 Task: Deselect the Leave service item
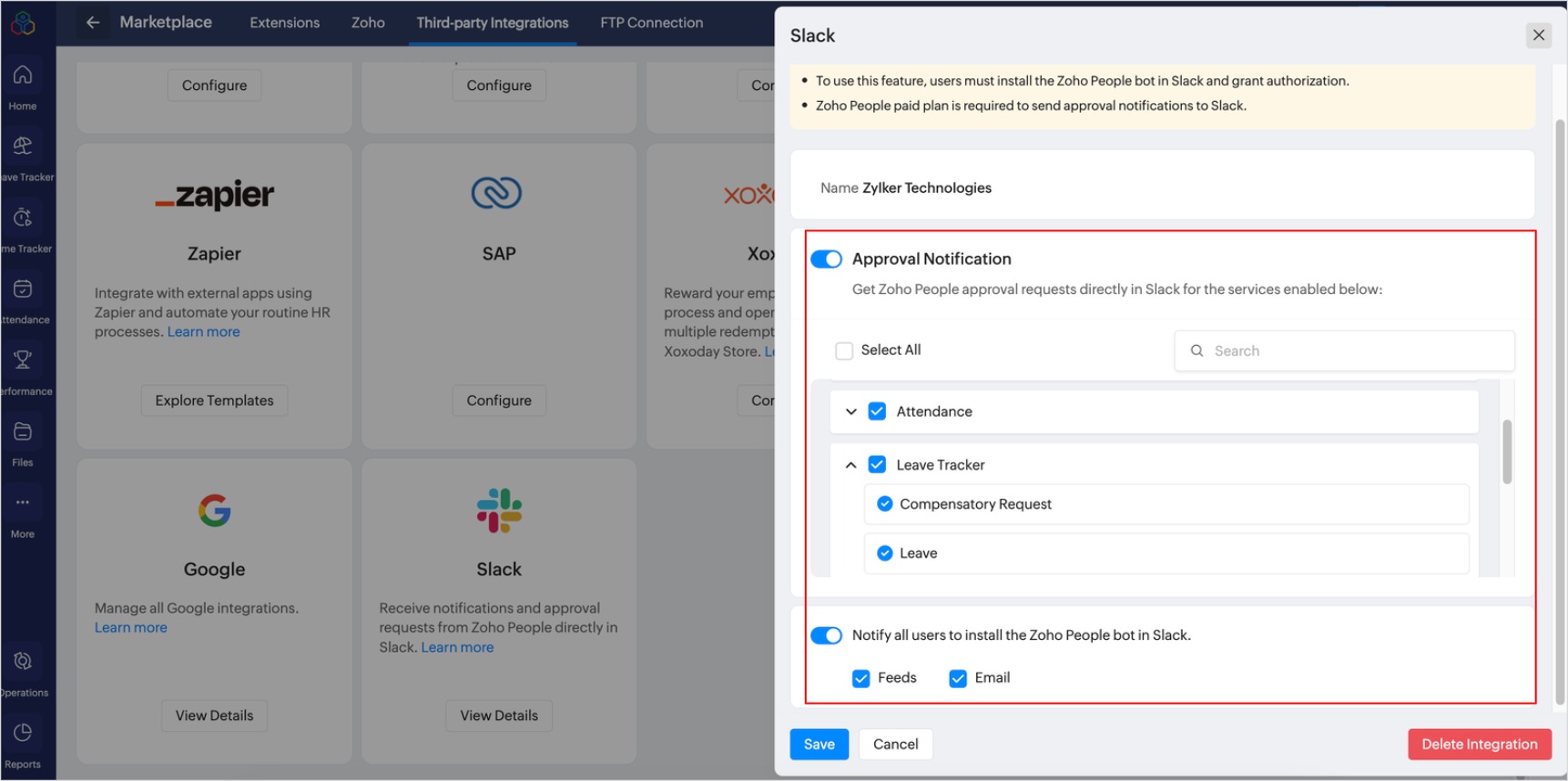click(x=884, y=553)
